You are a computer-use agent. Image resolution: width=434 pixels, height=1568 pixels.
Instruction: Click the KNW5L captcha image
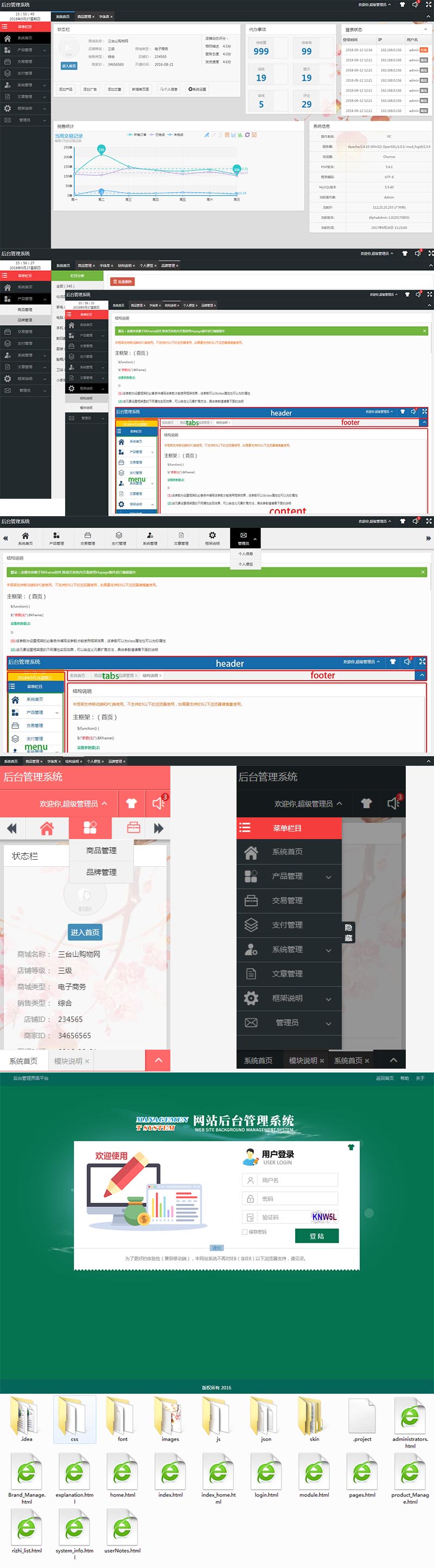coord(324,1217)
